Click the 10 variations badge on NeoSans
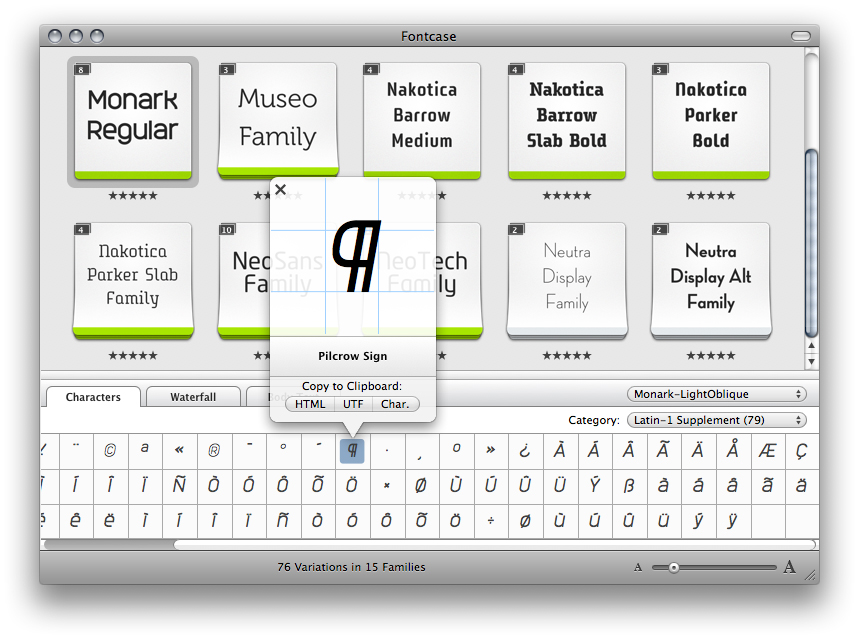 [227, 230]
